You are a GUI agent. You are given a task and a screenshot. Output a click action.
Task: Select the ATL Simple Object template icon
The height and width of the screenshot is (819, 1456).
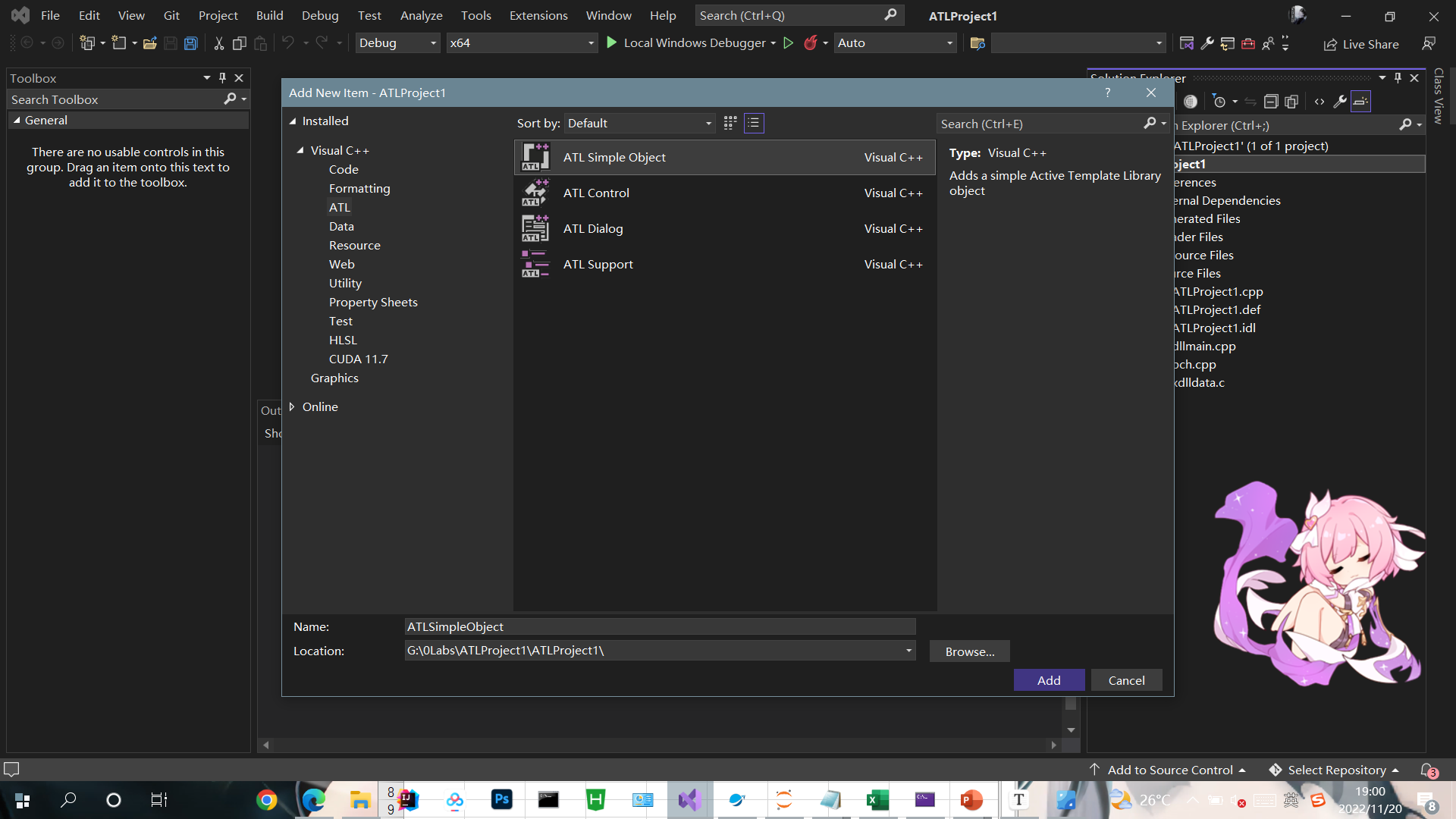[535, 157]
